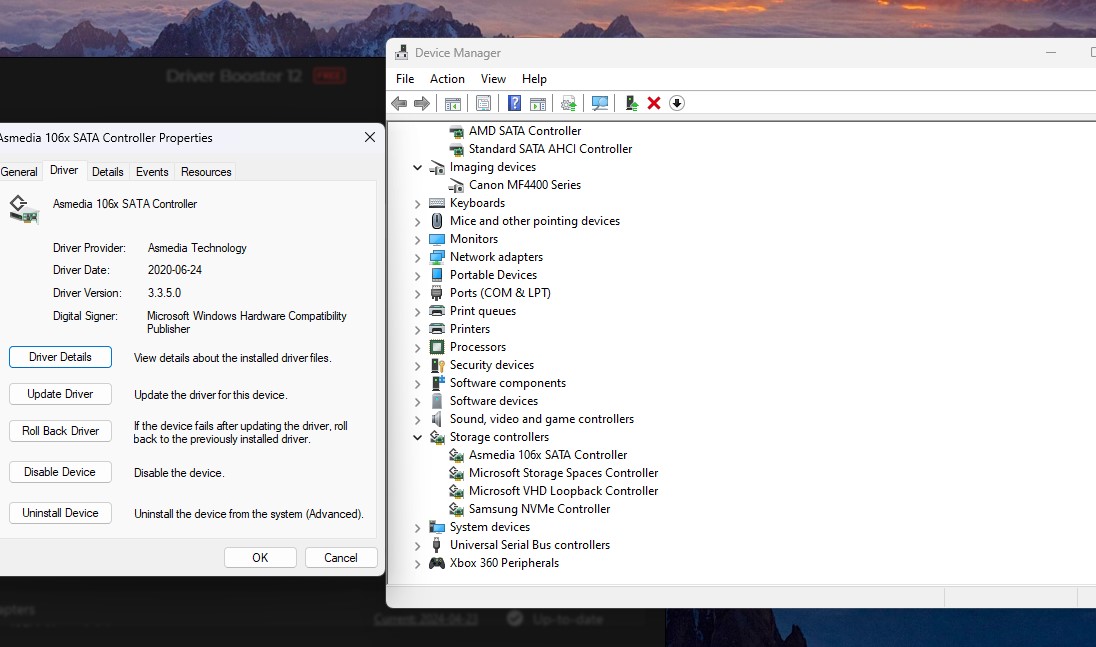
Task: Click the Network adapters category icon
Action: pyautogui.click(x=437, y=257)
